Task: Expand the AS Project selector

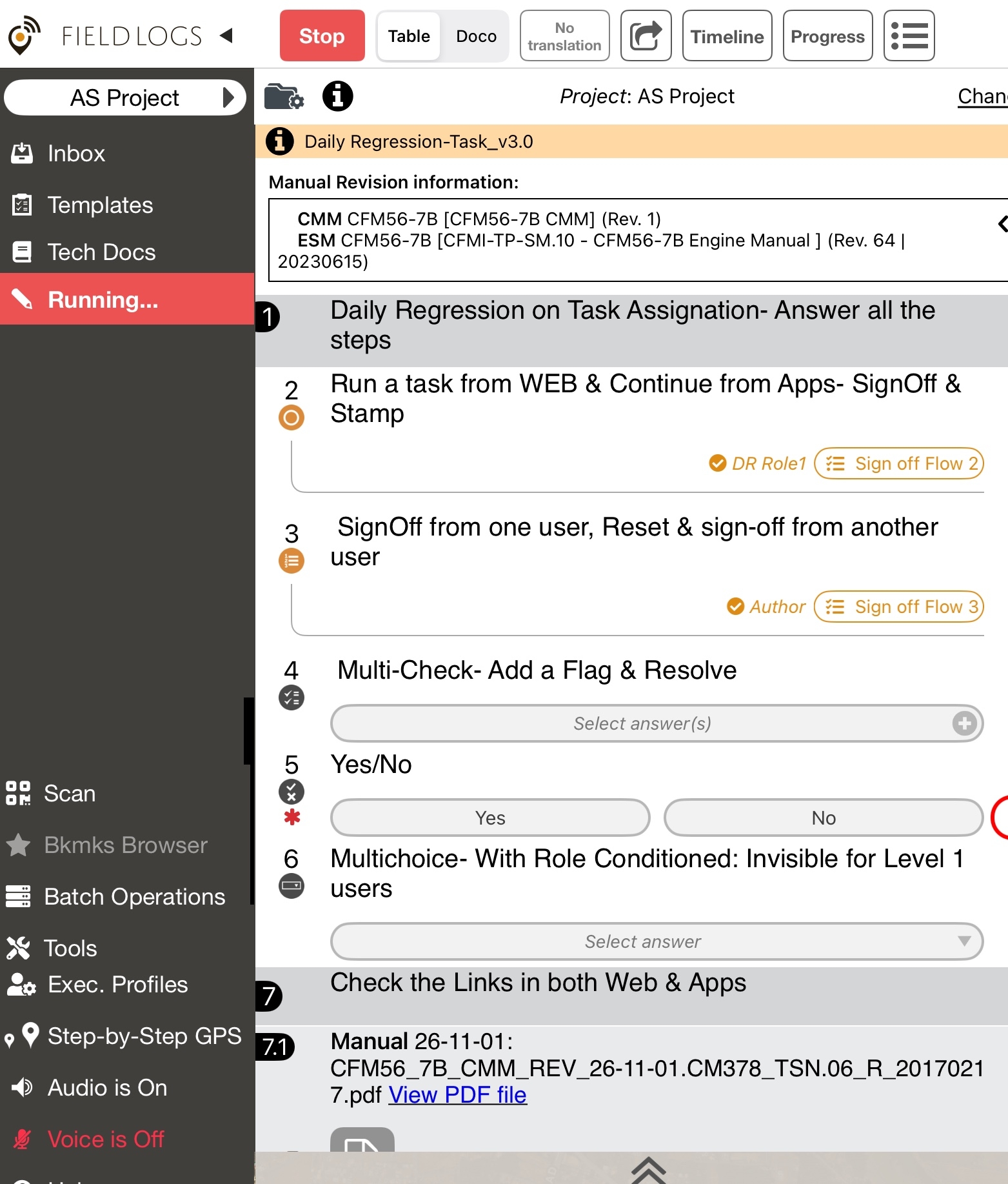Action: (x=125, y=98)
